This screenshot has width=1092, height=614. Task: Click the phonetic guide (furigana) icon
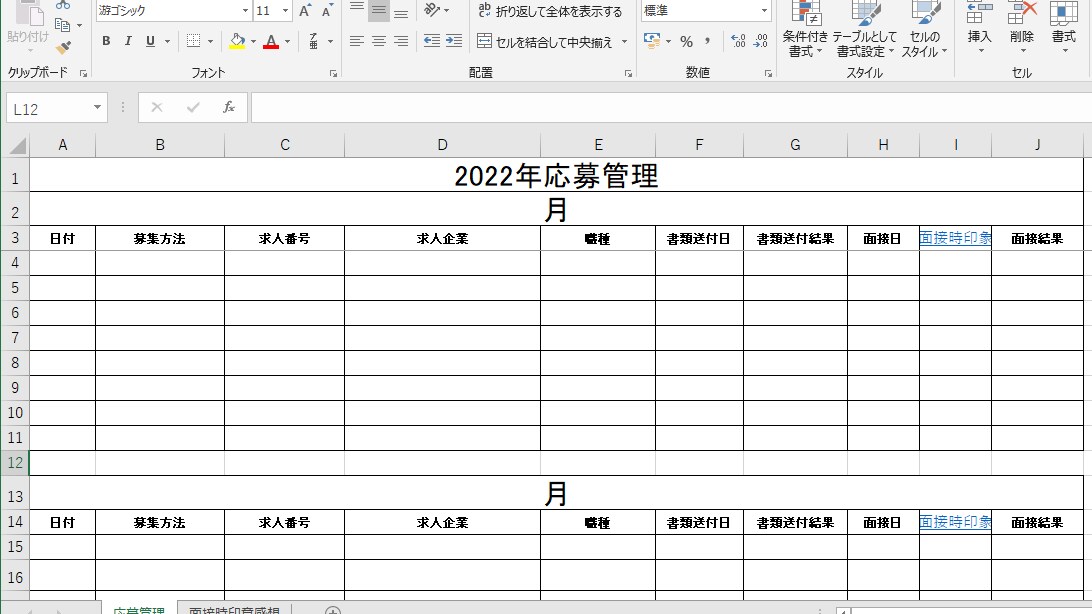point(314,41)
